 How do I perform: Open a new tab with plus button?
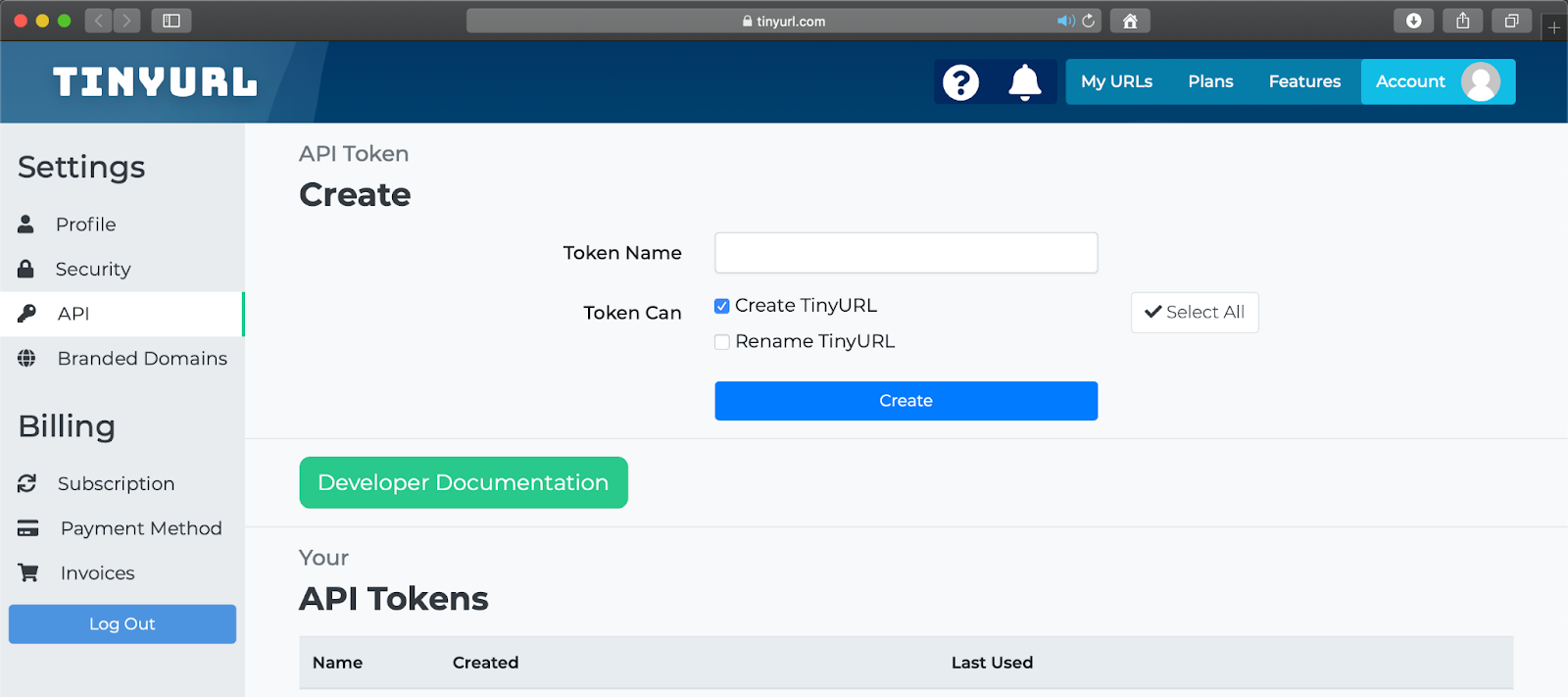click(1554, 27)
